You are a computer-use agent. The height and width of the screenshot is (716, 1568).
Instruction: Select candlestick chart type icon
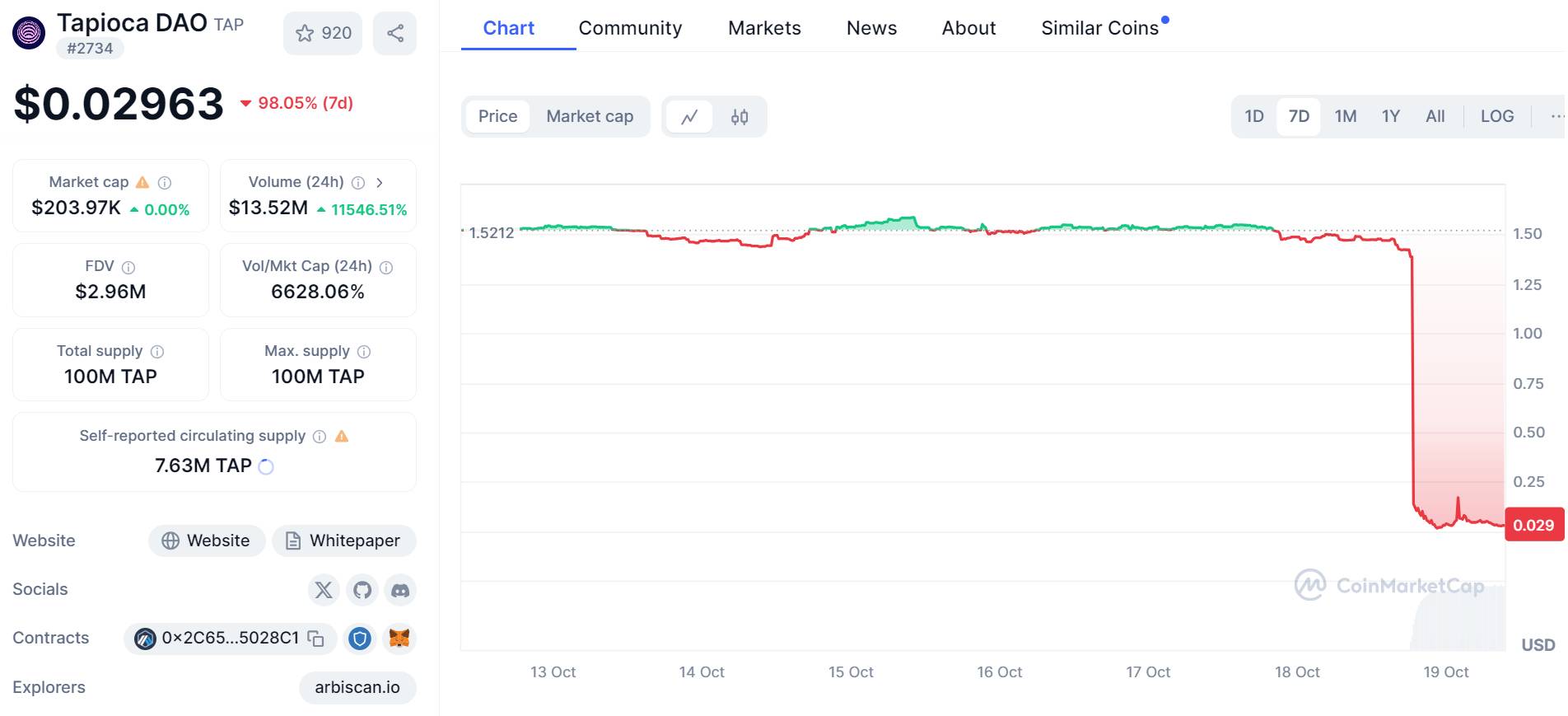click(x=740, y=117)
